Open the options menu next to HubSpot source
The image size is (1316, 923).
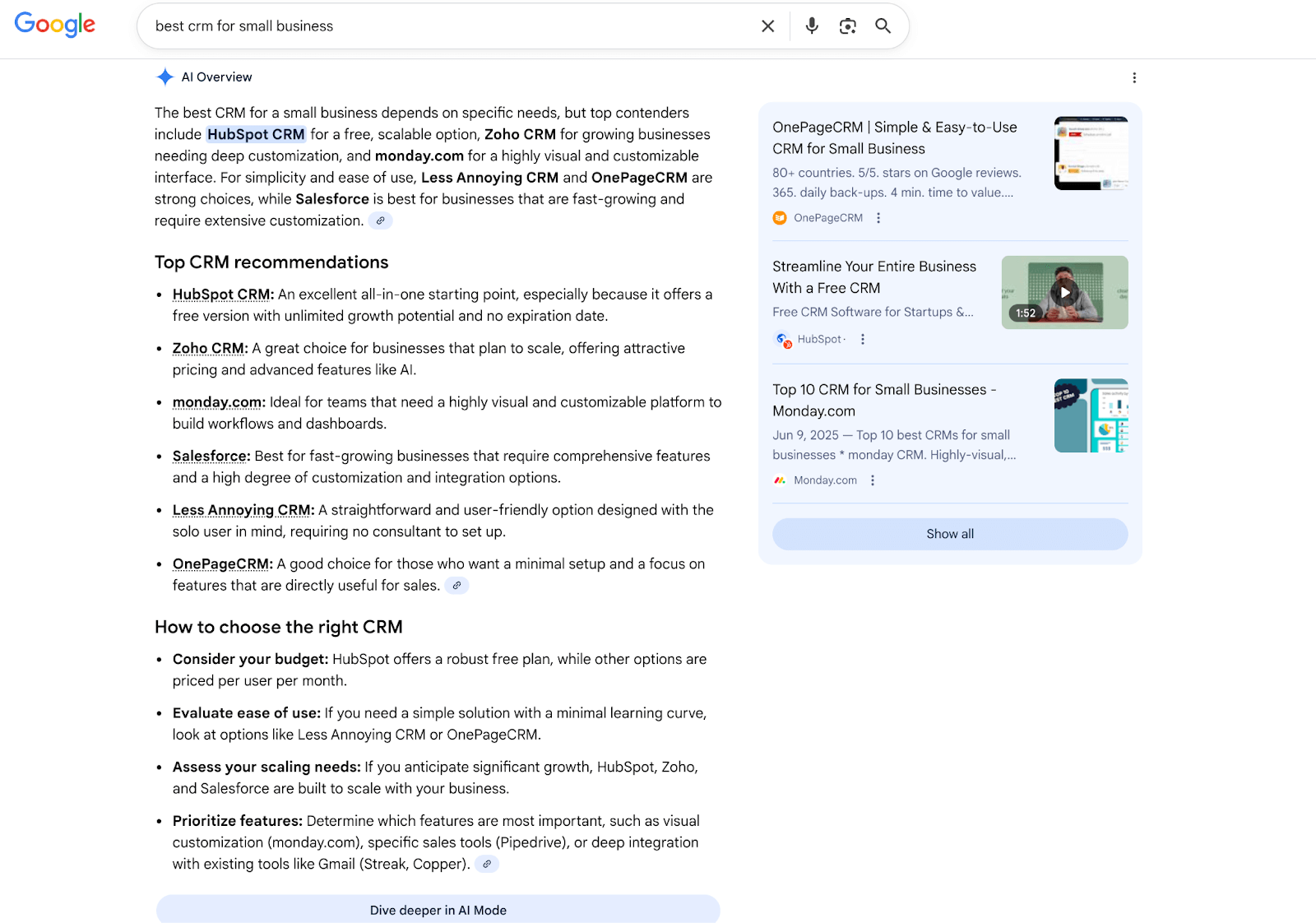click(x=862, y=339)
